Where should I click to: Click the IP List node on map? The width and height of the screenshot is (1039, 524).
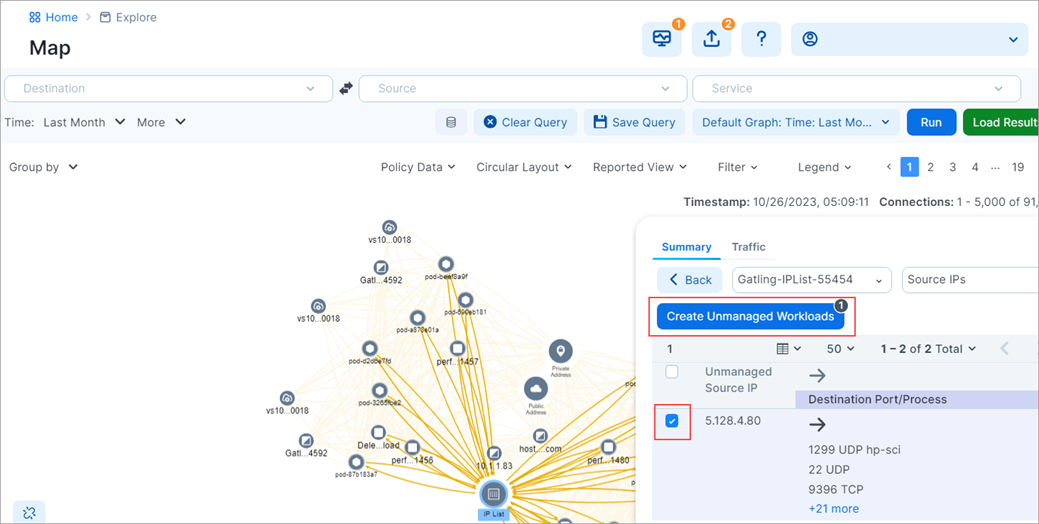point(493,493)
